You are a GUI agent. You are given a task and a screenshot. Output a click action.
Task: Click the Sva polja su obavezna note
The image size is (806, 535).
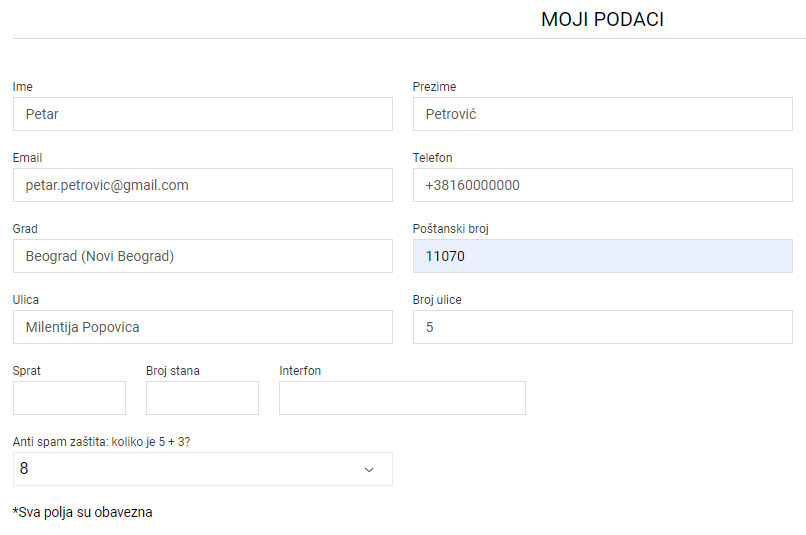tap(82, 512)
